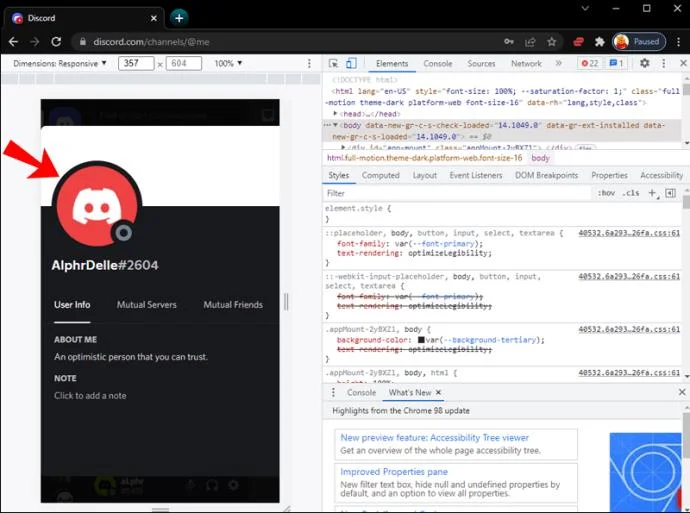Click the share page icon

coord(530,42)
